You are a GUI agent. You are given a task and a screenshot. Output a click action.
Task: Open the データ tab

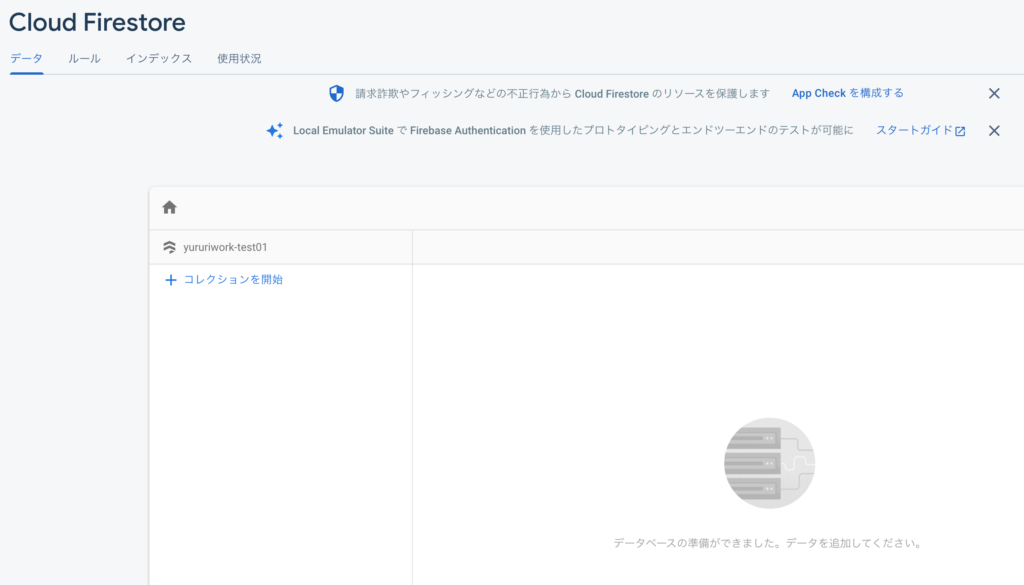click(26, 59)
